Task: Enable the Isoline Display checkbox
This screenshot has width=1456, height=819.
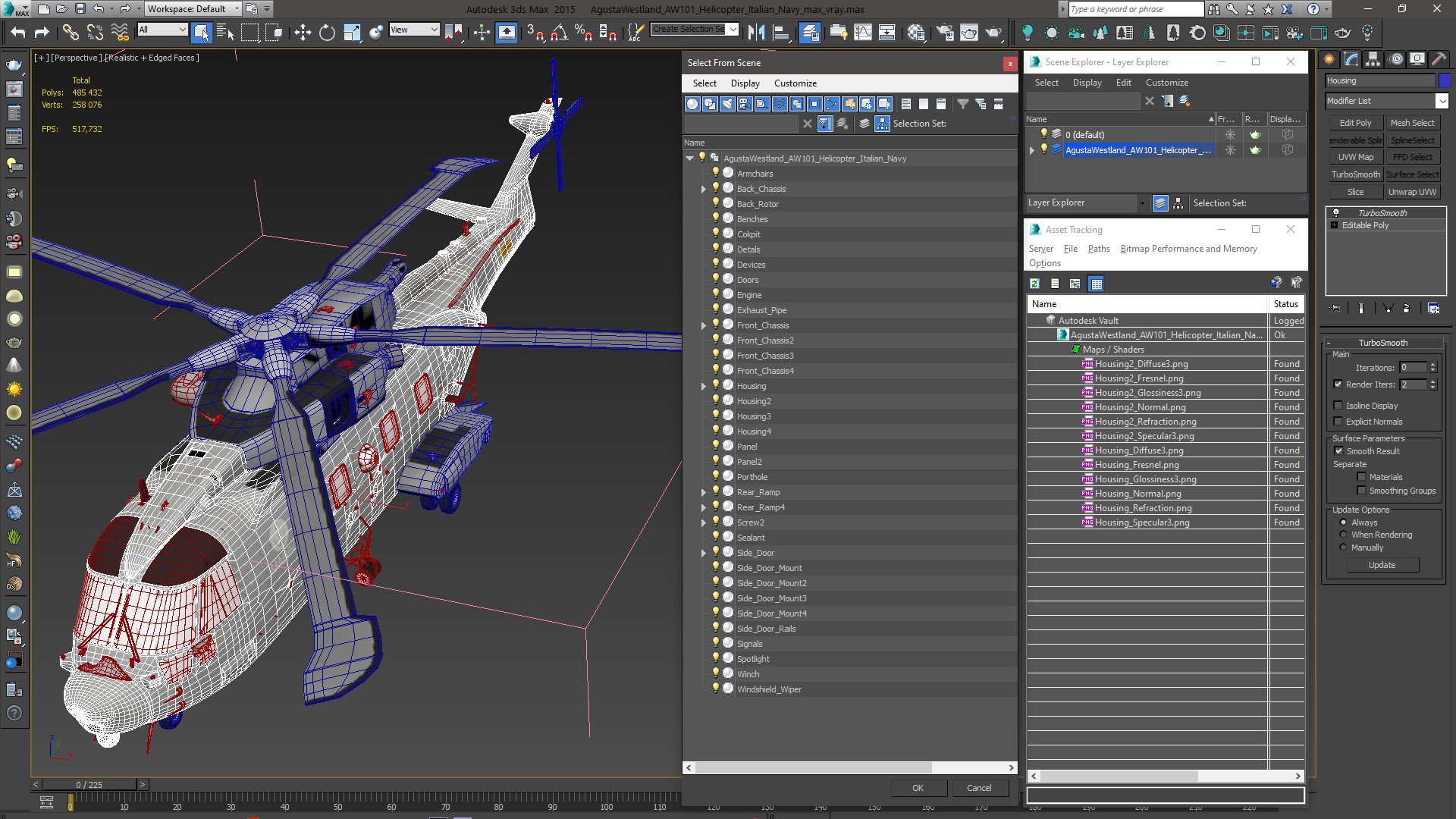Action: [1338, 406]
